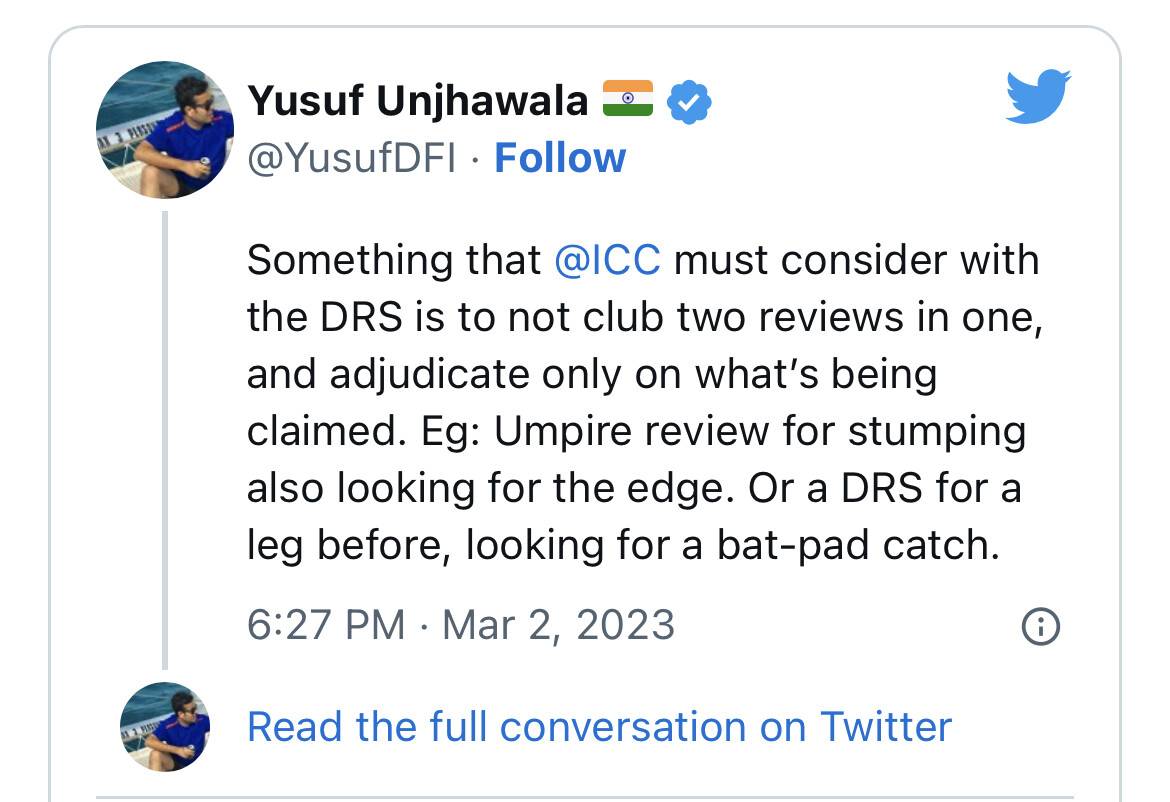Click the @YusufDFI handle
Image resolution: width=1170 pixels, height=802 pixels.
(351, 158)
